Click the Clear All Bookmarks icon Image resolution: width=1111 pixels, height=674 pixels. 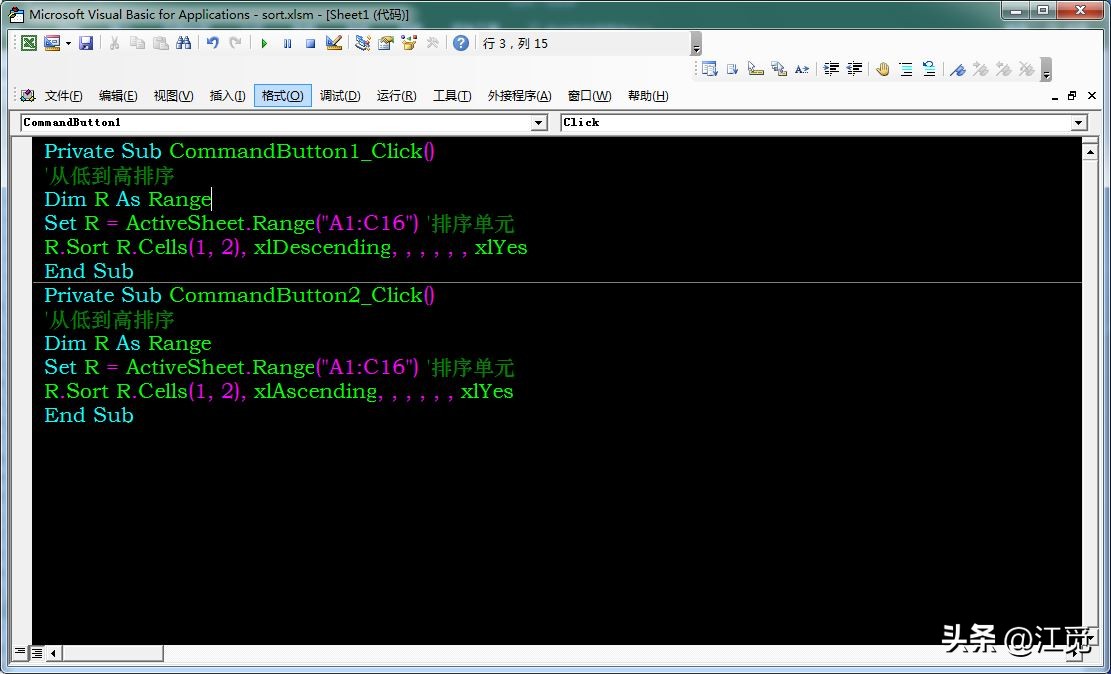click(x=1027, y=69)
